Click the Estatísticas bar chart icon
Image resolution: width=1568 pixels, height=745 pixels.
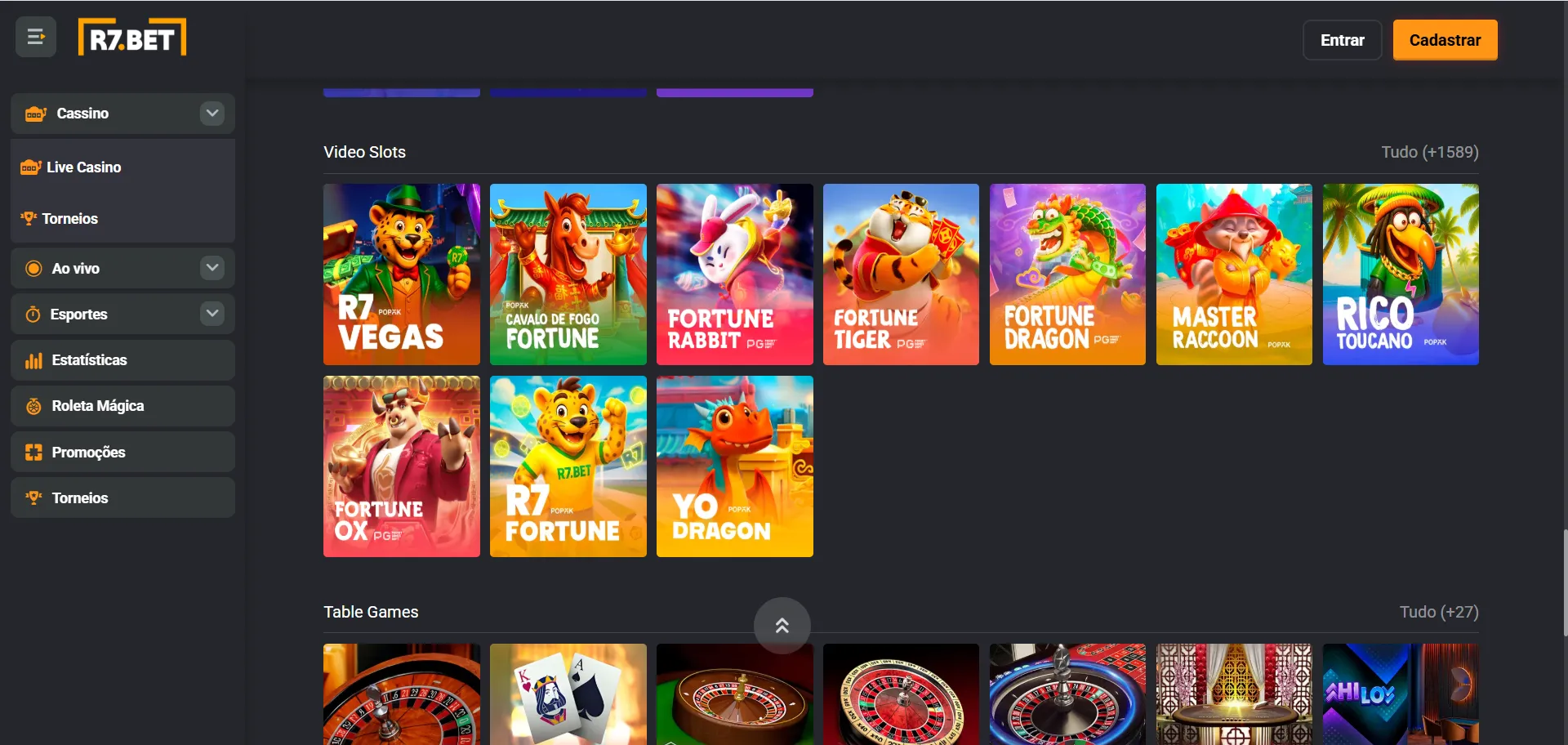coord(33,360)
